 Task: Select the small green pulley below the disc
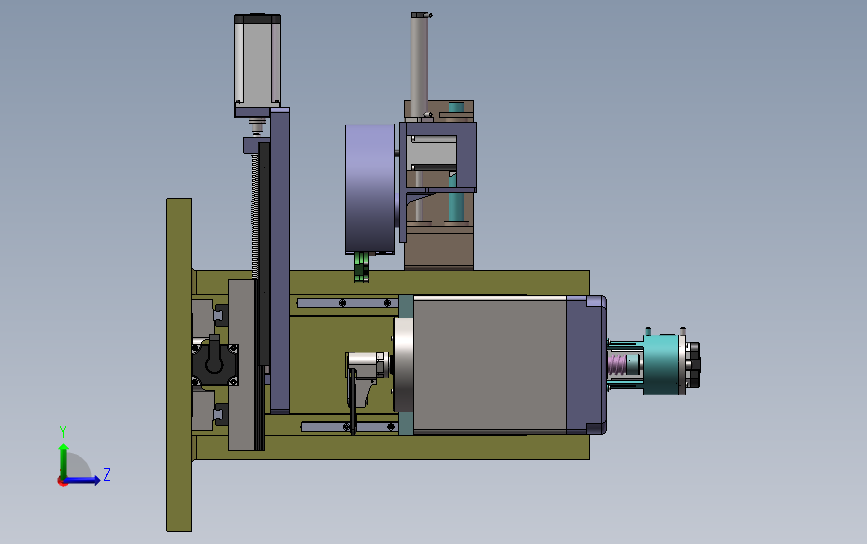pos(362,267)
